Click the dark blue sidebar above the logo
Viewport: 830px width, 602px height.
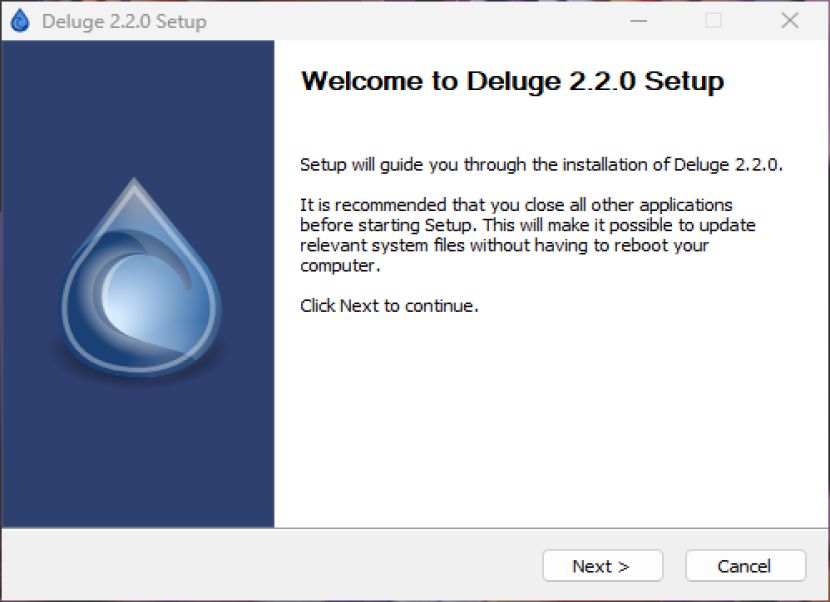pos(138,106)
